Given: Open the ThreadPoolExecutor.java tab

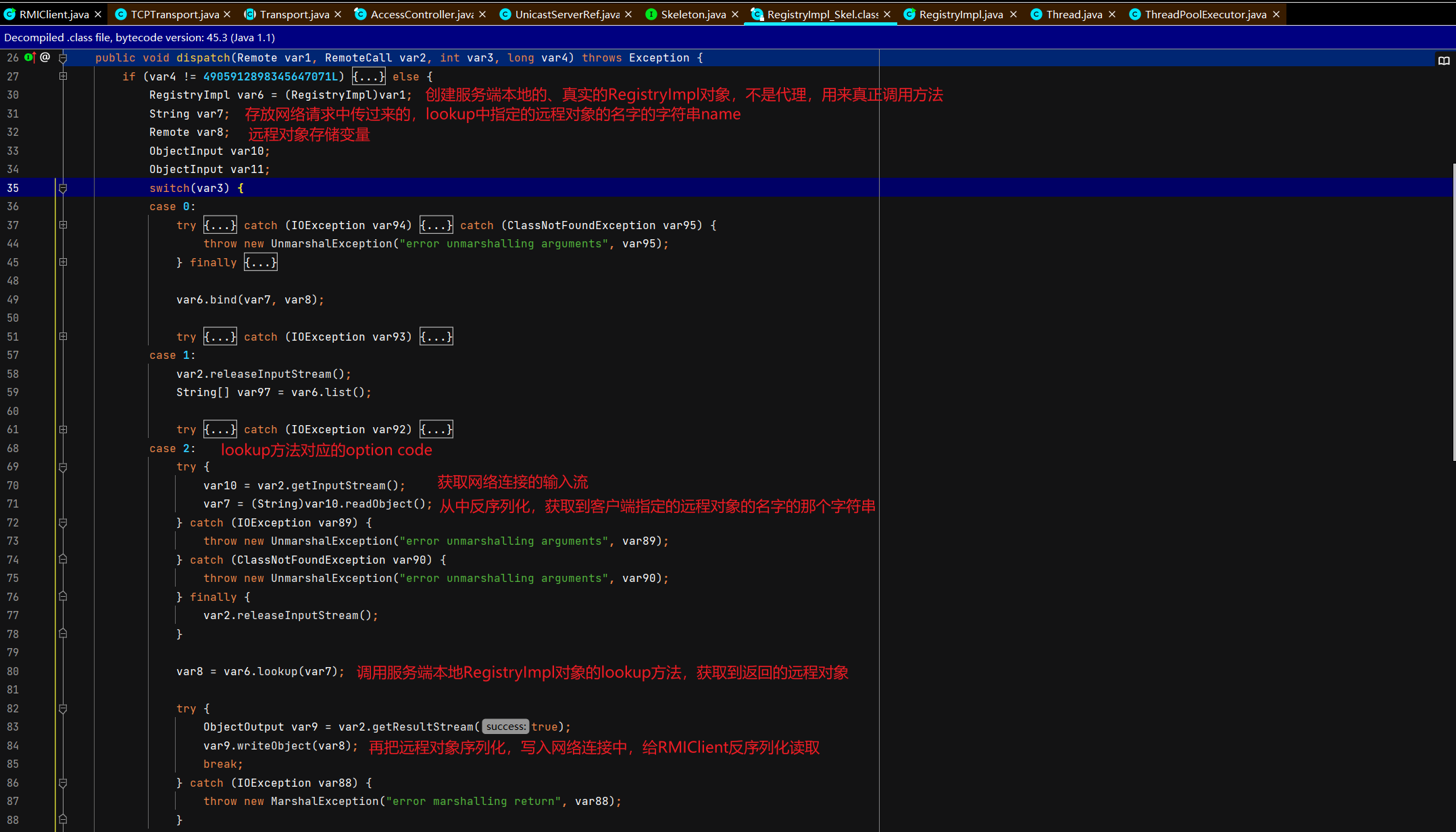Looking at the screenshot, I should click(1205, 14).
